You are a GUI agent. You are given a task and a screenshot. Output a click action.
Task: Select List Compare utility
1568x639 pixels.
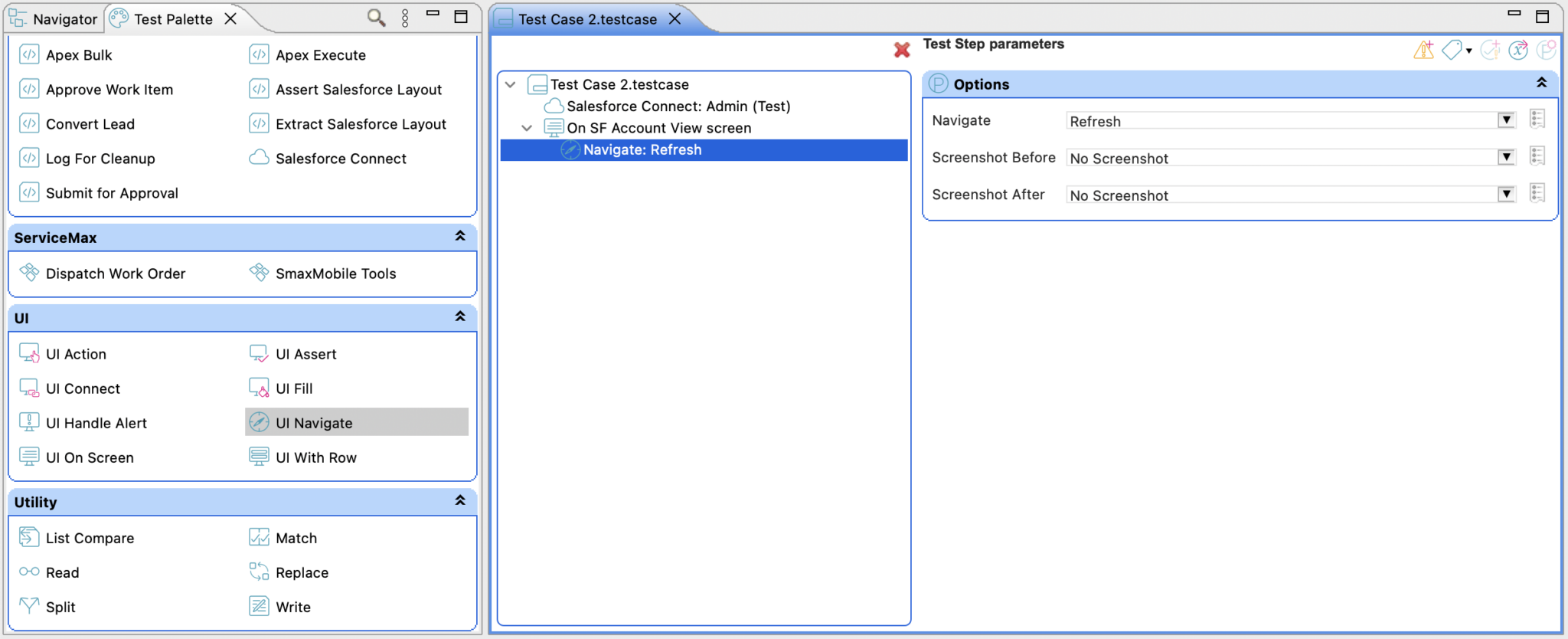coord(77,538)
